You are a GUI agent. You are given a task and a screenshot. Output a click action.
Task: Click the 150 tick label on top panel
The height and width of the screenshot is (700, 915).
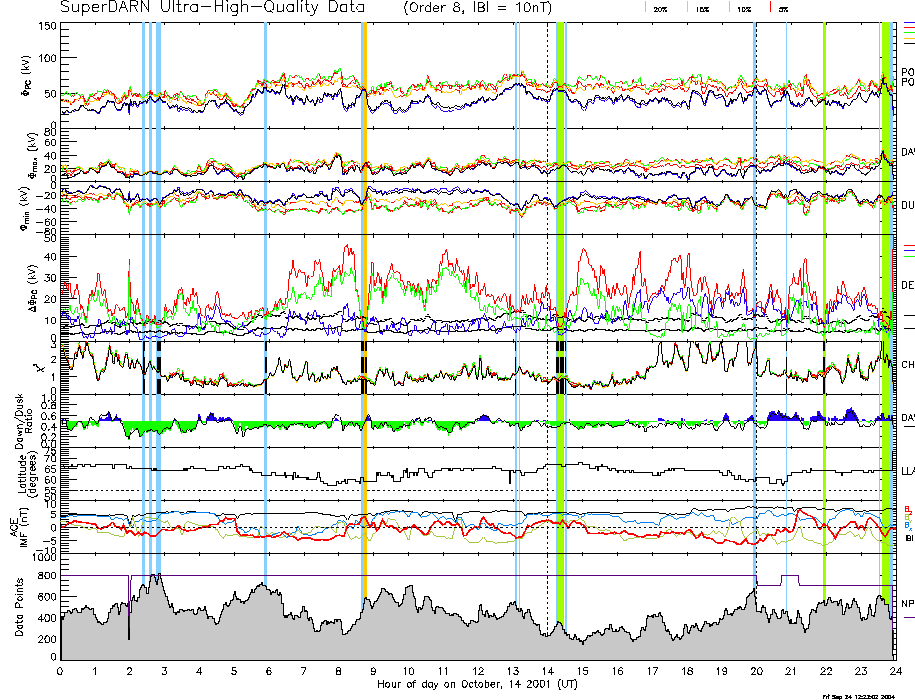46,25
